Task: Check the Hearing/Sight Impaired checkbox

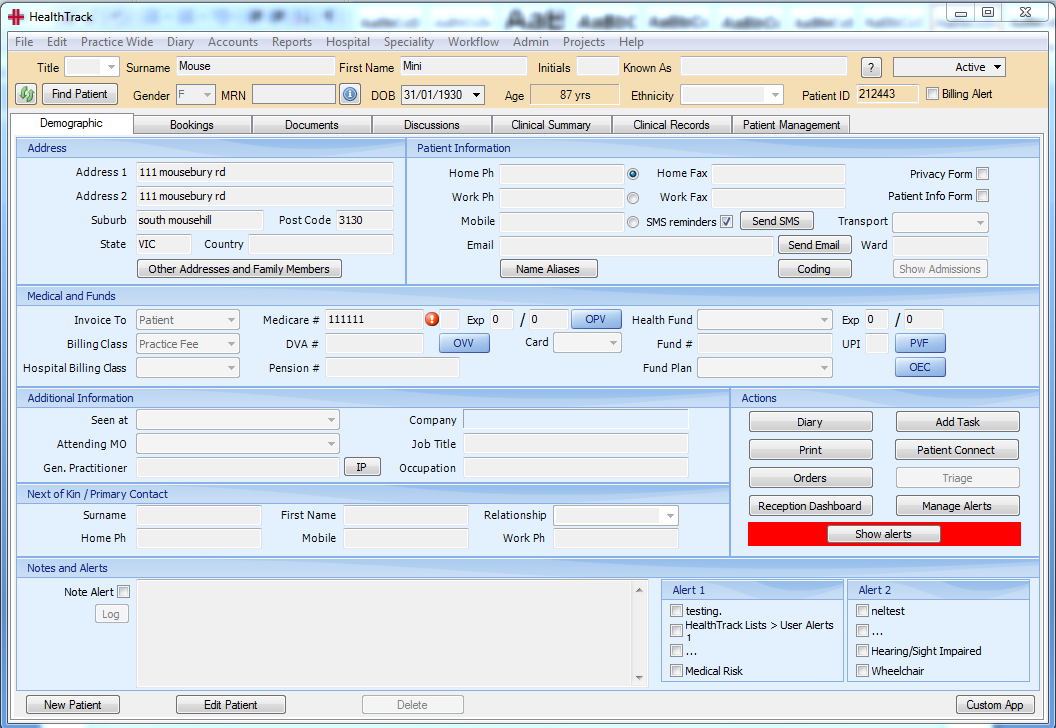Action: click(x=862, y=651)
